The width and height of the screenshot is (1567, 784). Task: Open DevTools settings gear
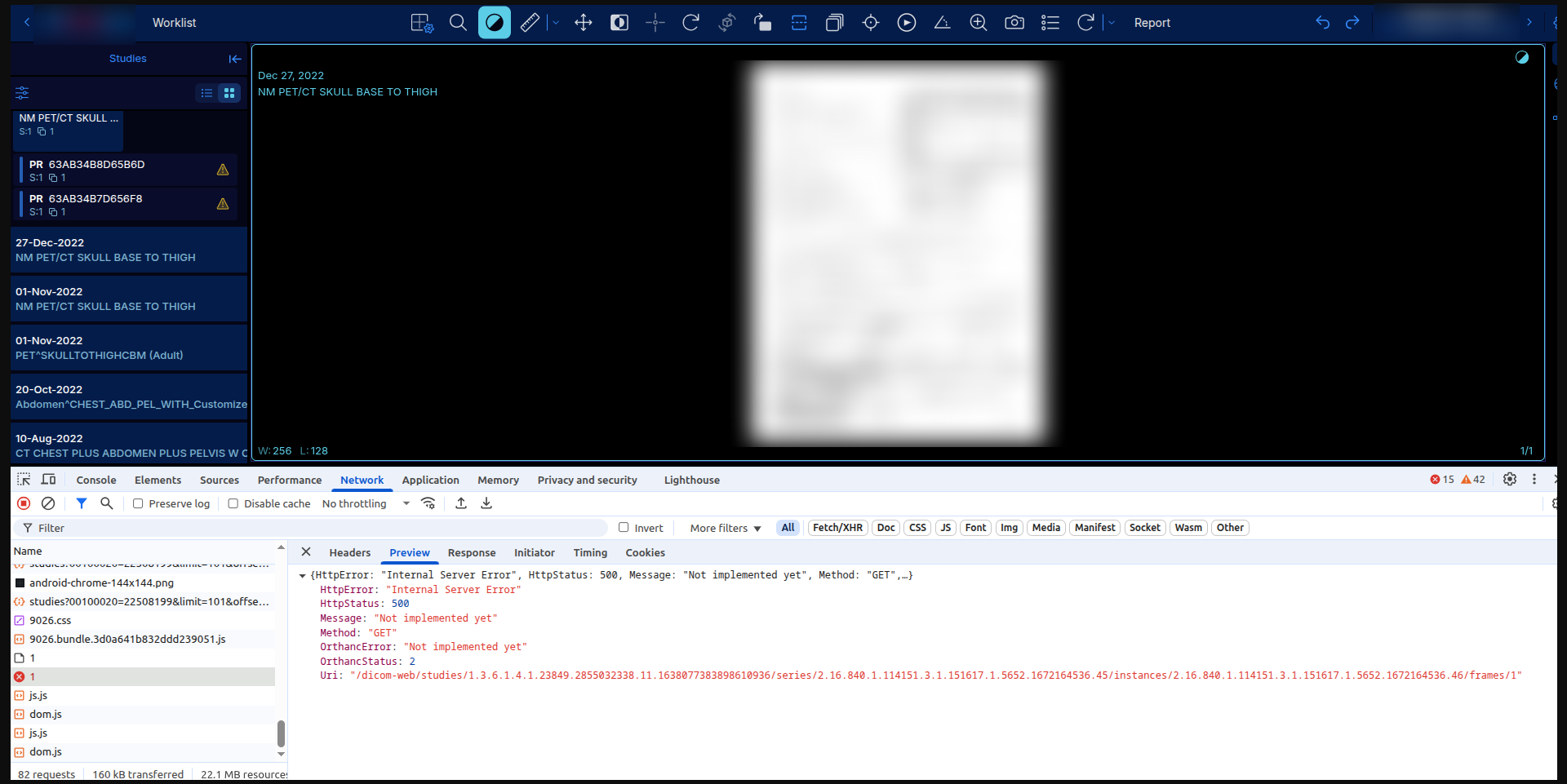[x=1510, y=480]
